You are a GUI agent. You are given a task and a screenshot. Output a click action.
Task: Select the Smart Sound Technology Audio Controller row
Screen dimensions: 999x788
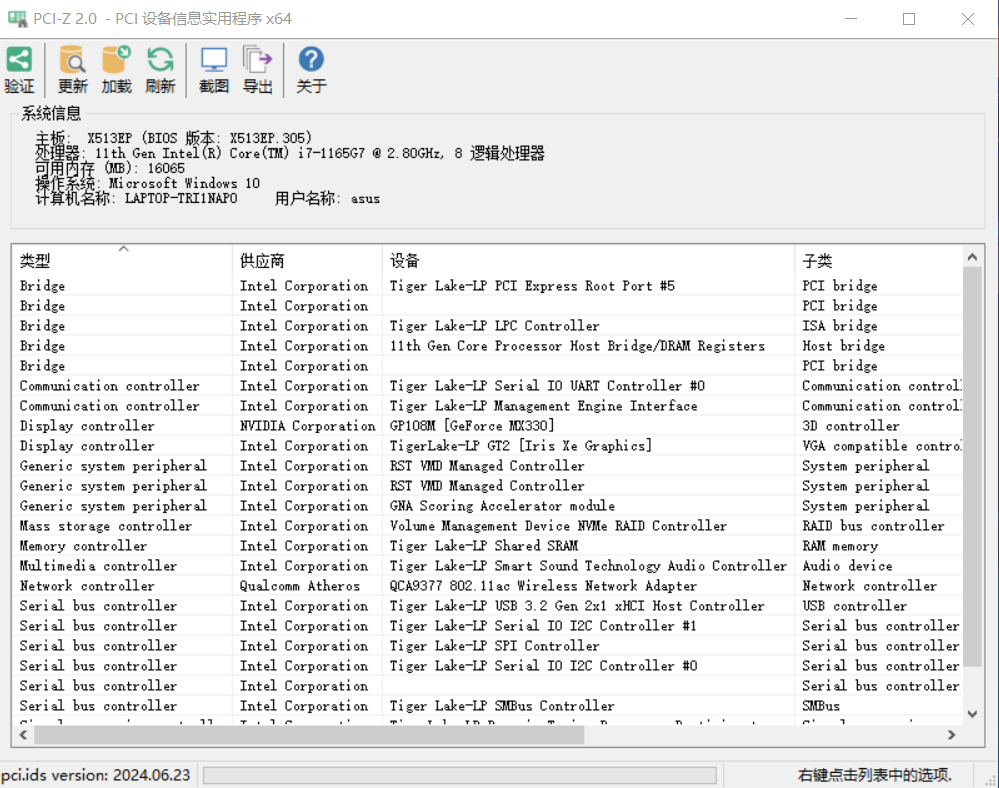pos(487,566)
